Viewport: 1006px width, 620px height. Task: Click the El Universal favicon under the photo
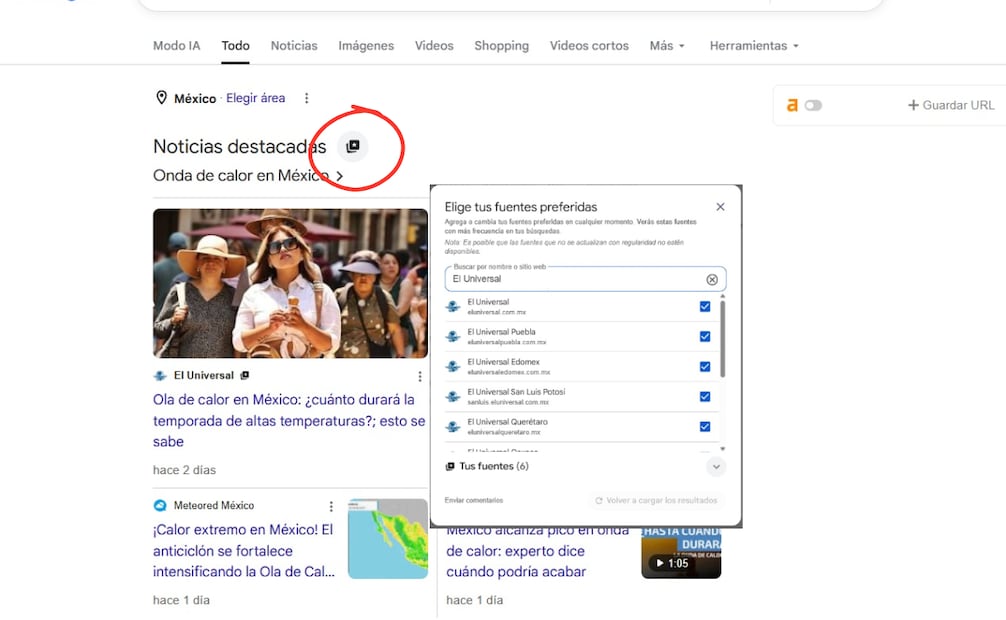point(160,375)
